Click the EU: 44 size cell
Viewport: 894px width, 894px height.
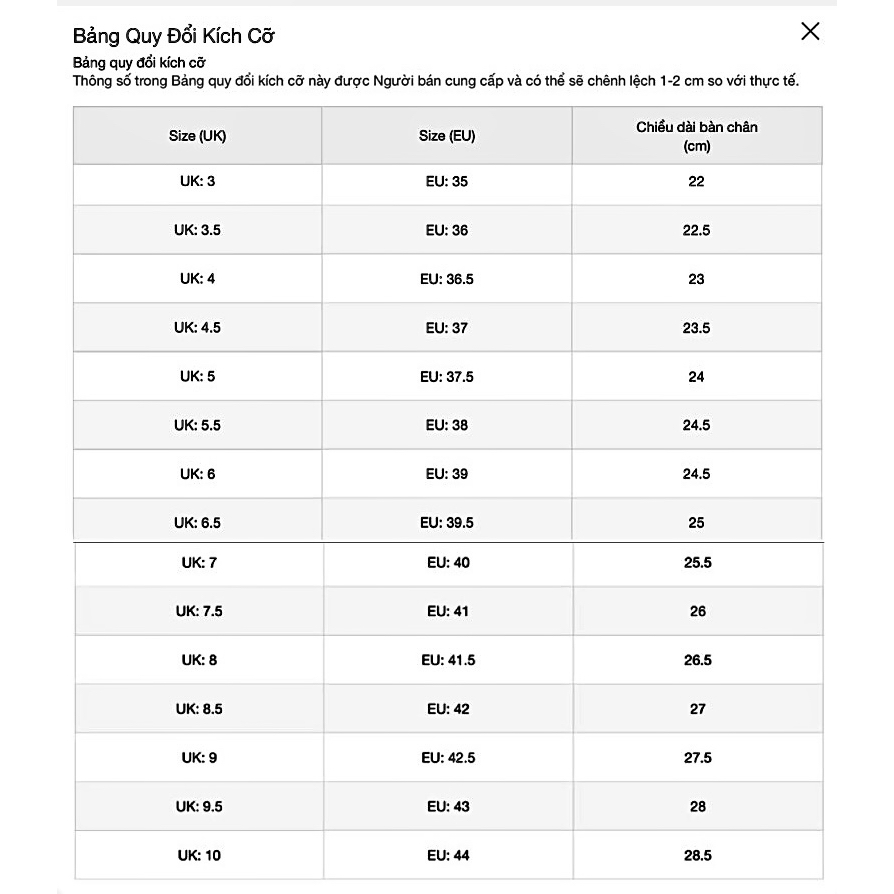(448, 855)
